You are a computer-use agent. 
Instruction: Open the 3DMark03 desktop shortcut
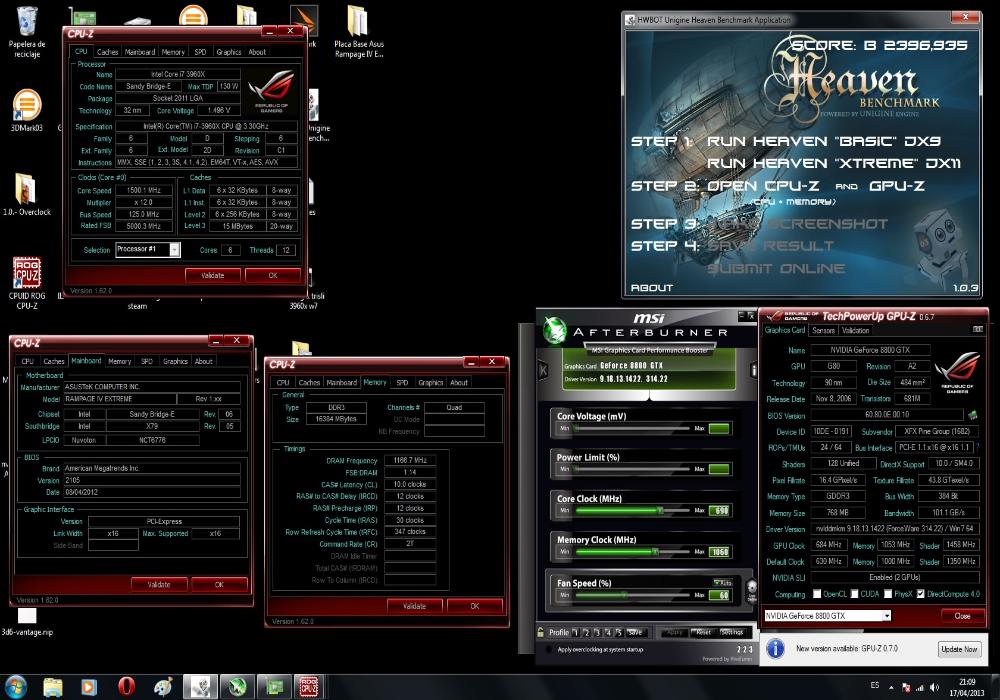coord(27,110)
